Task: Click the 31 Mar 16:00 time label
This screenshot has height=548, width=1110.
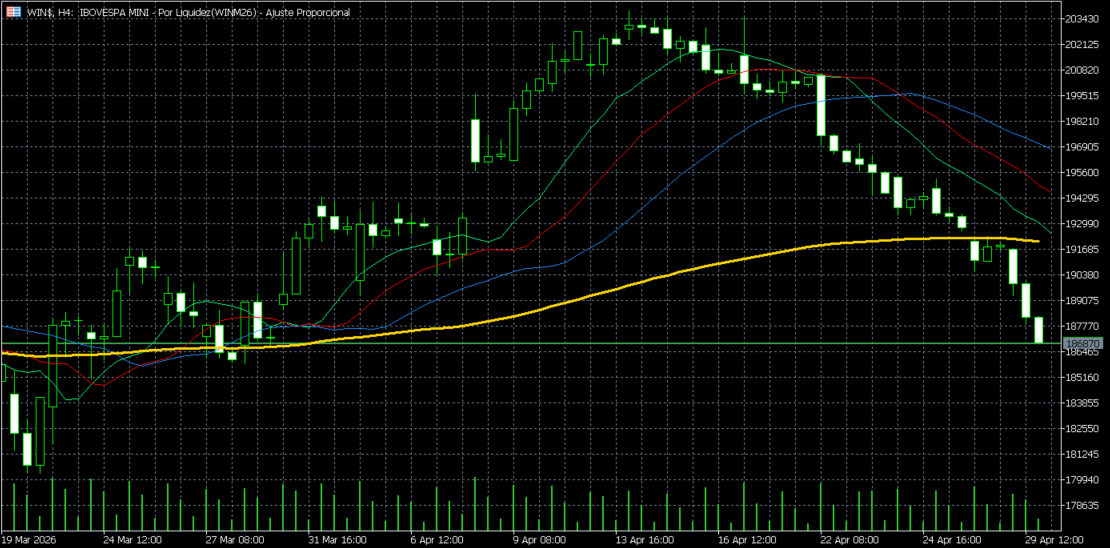Action: (338, 539)
